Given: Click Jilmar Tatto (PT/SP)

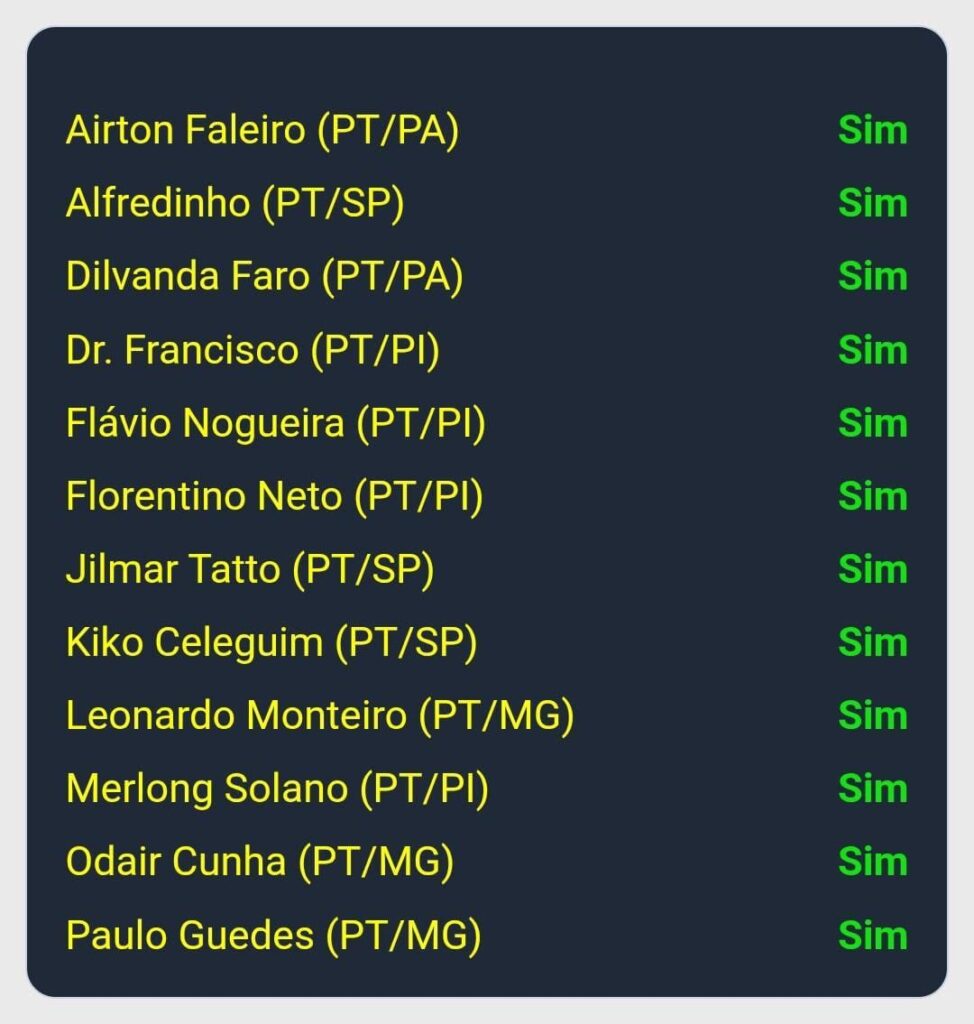Looking at the screenshot, I should coord(250,570).
